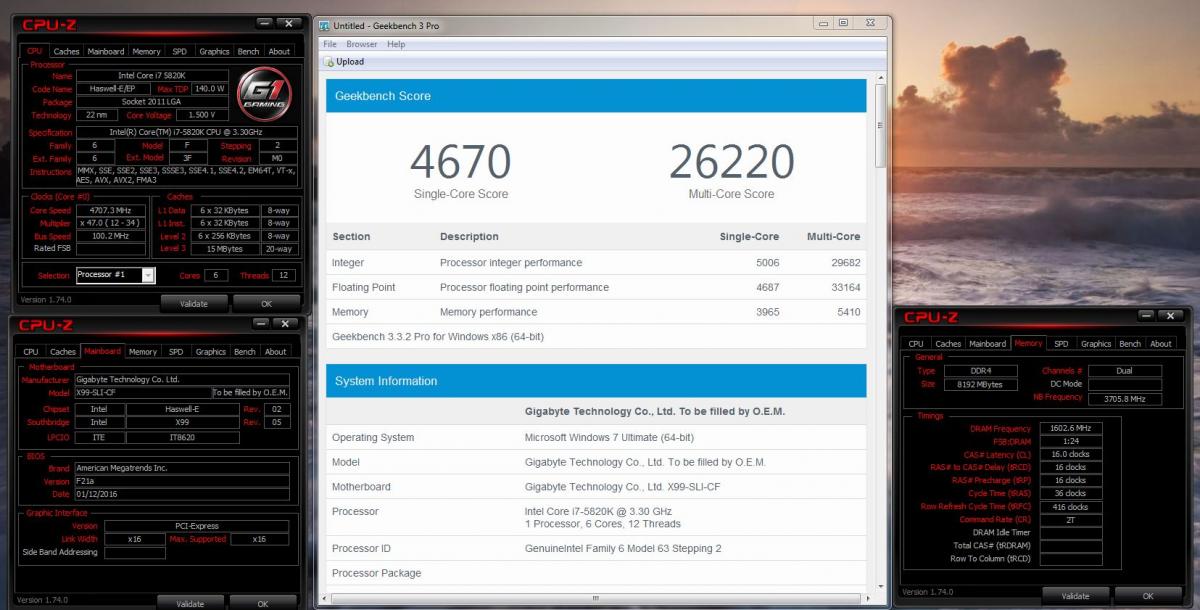The height and width of the screenshot is (610, 1200).
Task: Minimize the CPU-Z CPU window
Action: coord(265,22)
